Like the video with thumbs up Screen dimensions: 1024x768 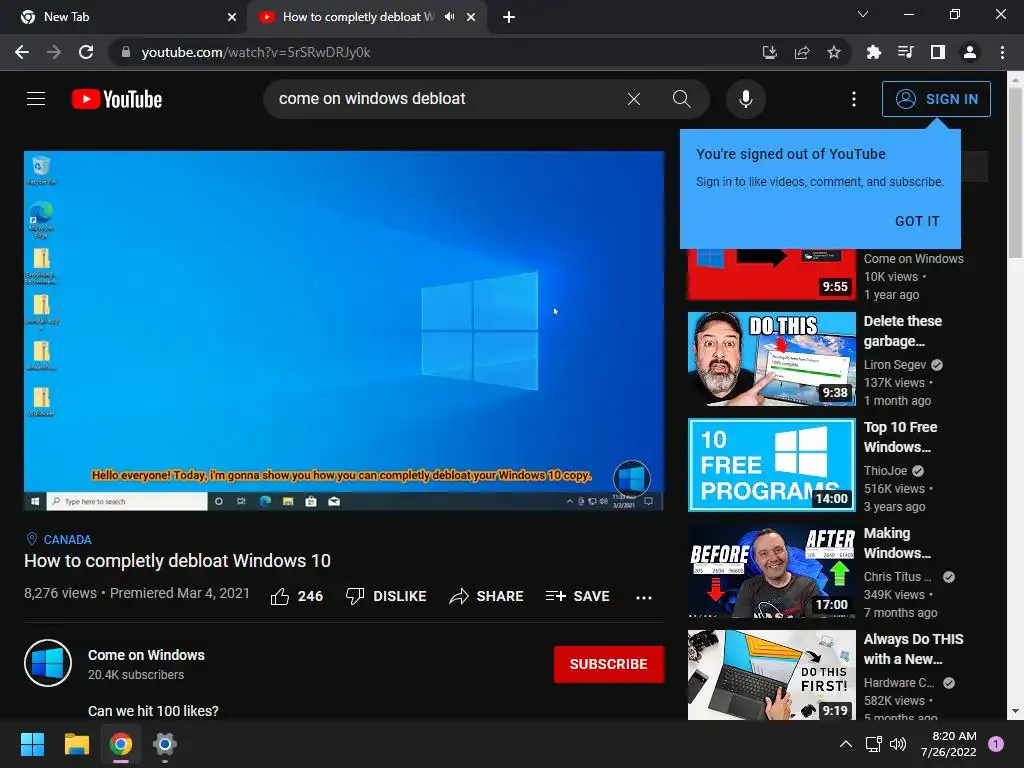pyautogui.click(x=296, y=596)
